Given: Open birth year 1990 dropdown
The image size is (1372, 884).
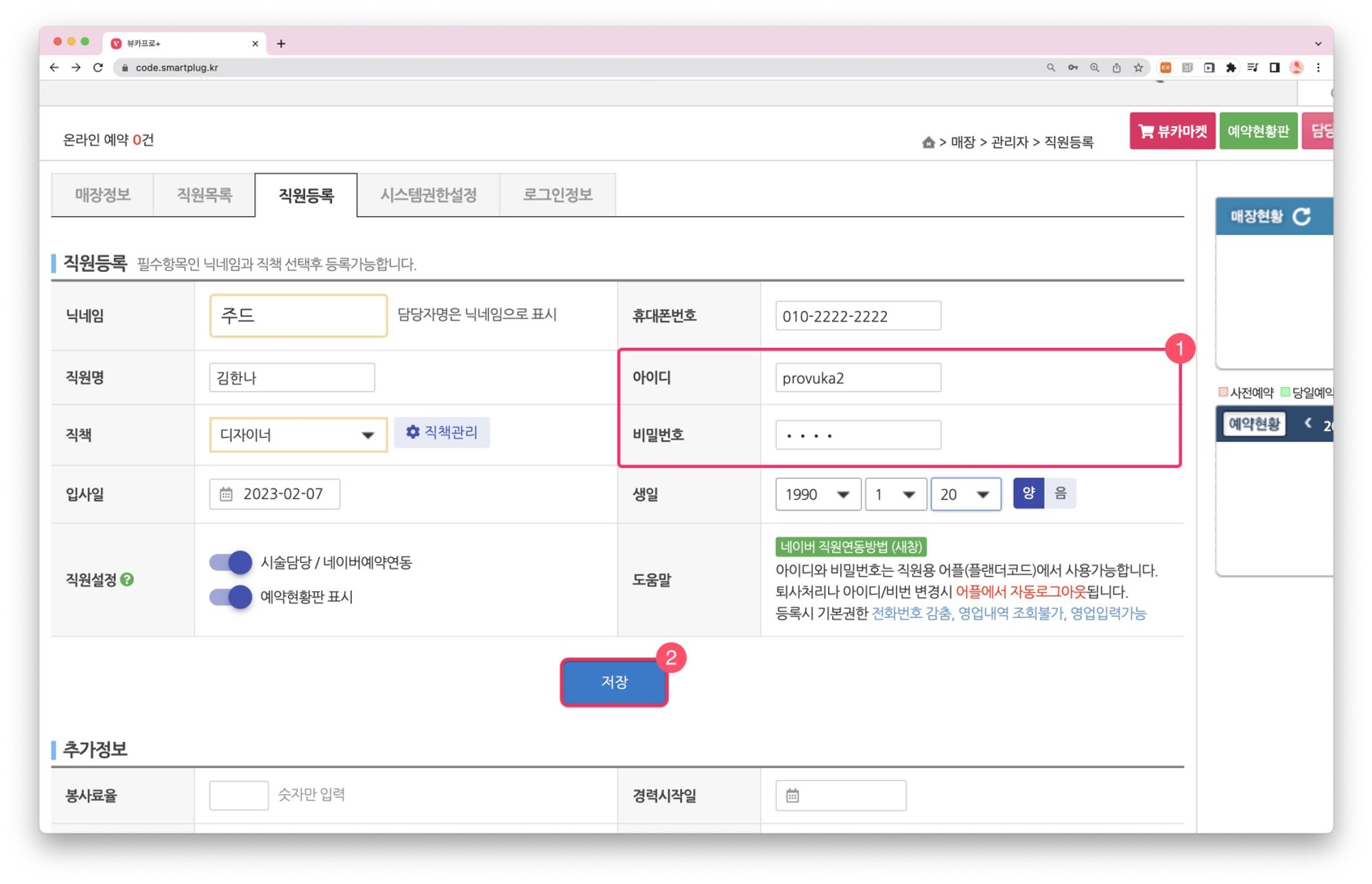Looking at the screenshot, I should (x=817, y=495).
